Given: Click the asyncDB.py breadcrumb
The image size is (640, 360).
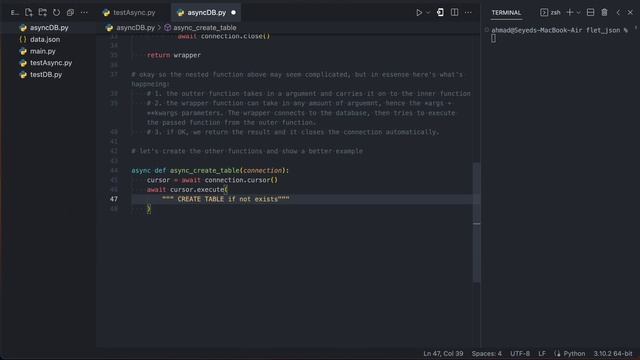Looking at the screenshot, I should [x=135, y=28].
